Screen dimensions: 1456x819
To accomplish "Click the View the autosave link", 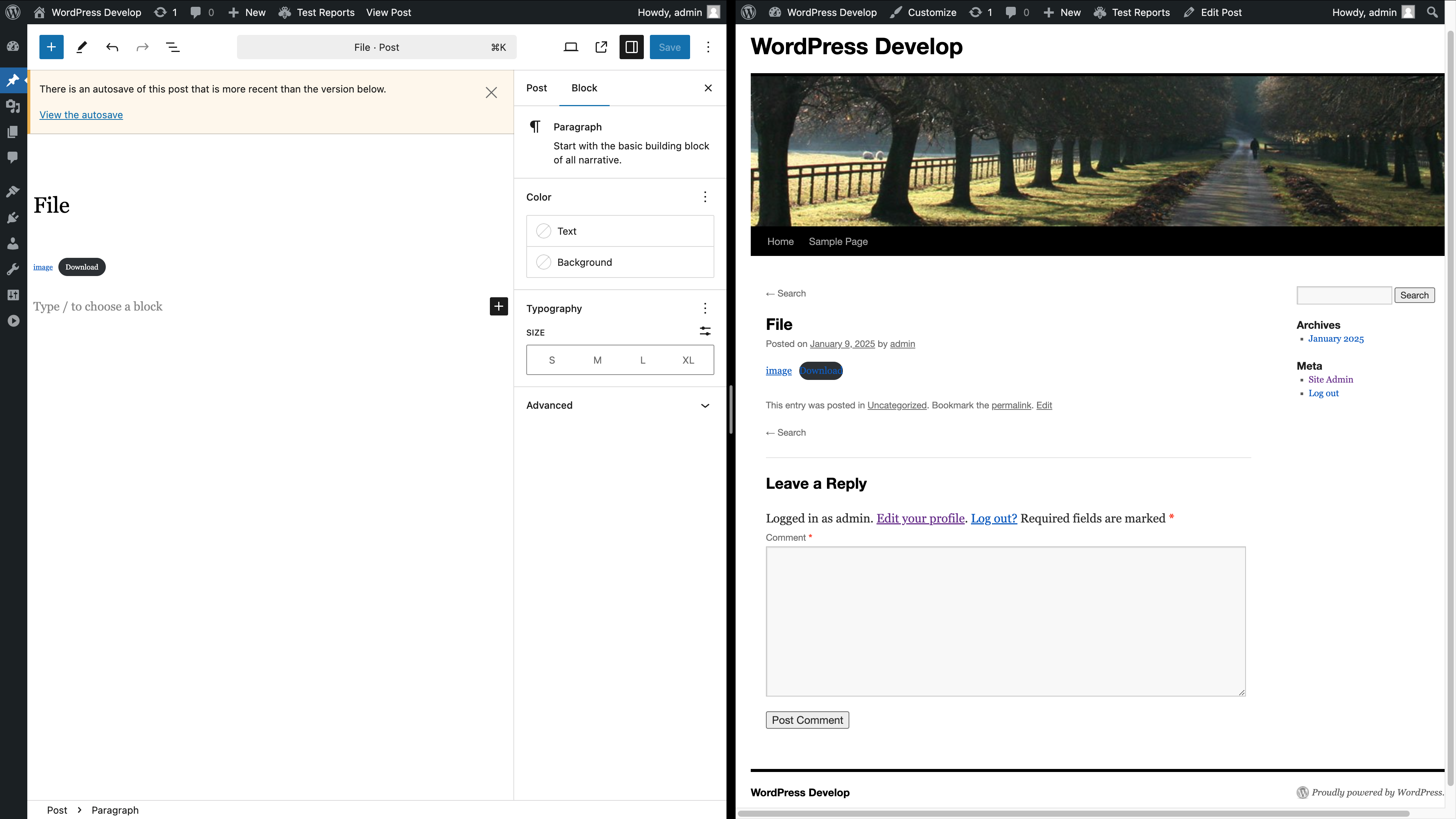I will 81,115.
